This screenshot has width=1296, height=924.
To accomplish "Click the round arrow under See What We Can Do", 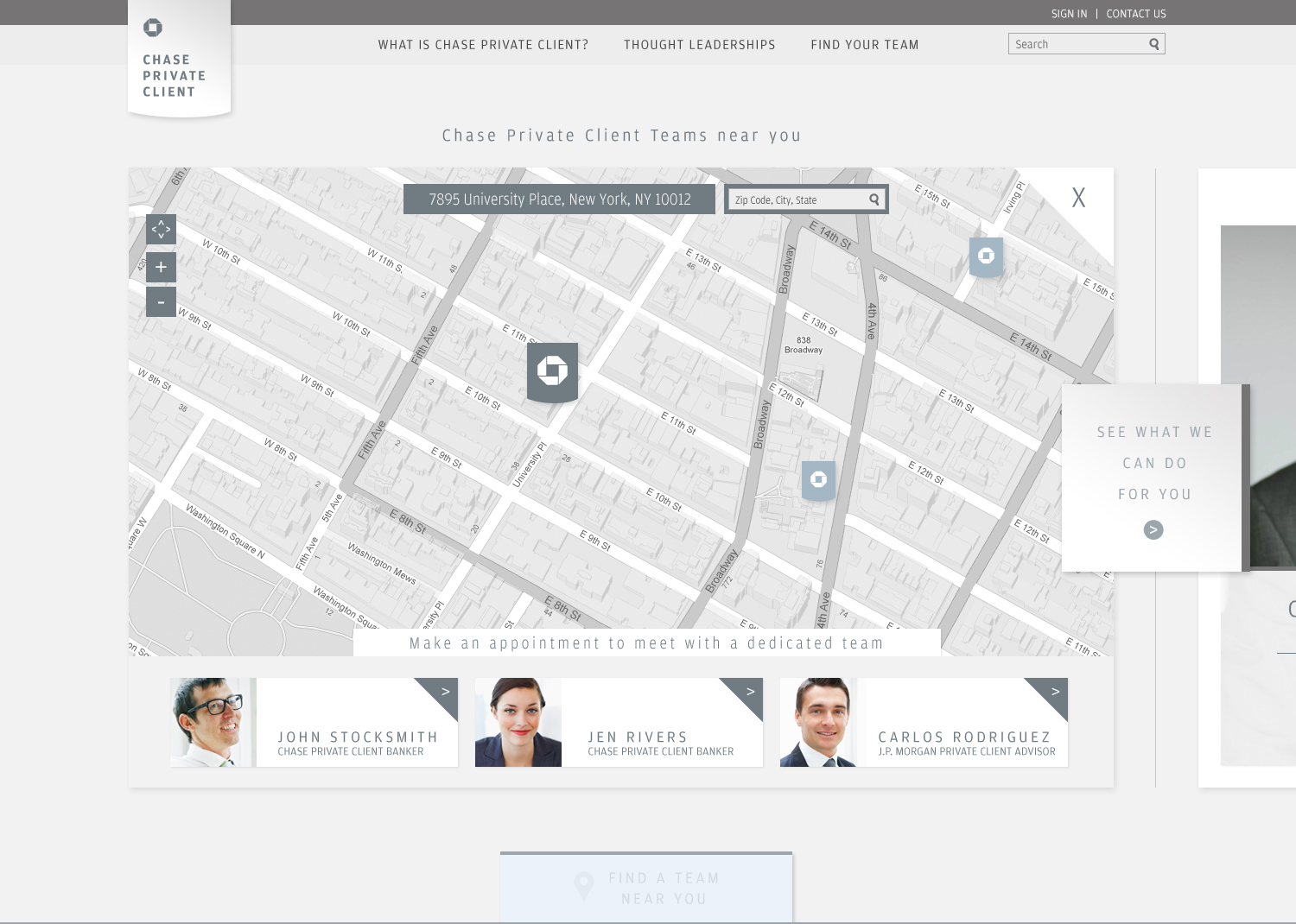I will [x=1153, y=530].
